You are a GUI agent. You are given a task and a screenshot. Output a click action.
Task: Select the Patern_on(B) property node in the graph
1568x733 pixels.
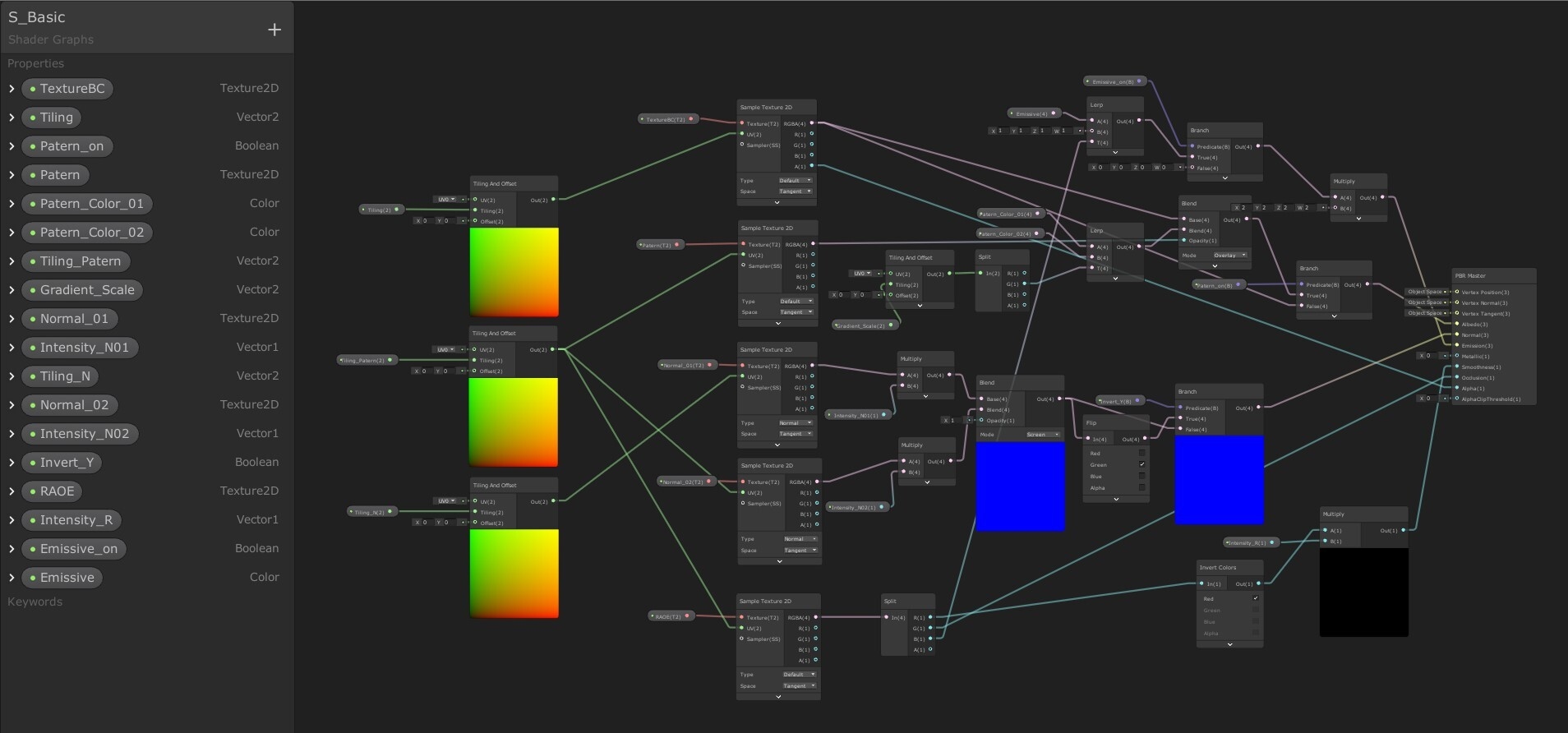point(1220,285)
